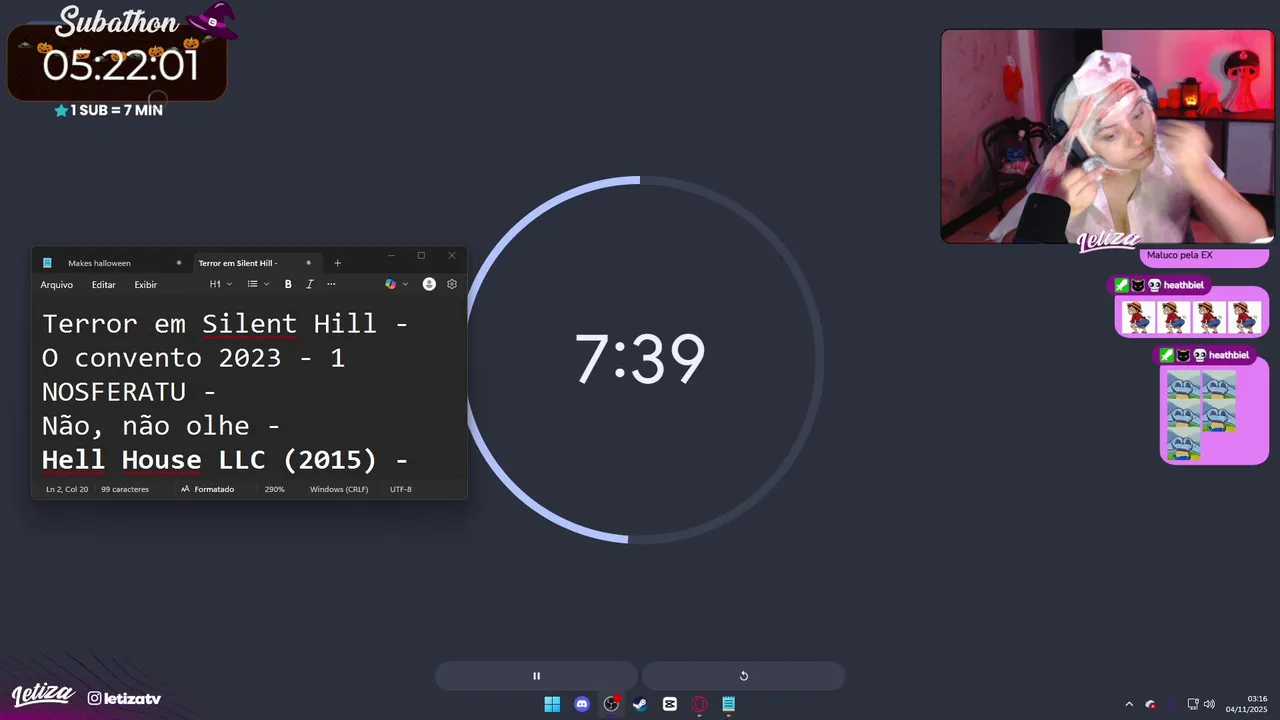Click the circular timer progress ring
This screenshot has height=720, width=1280.
tap(640, 360)
